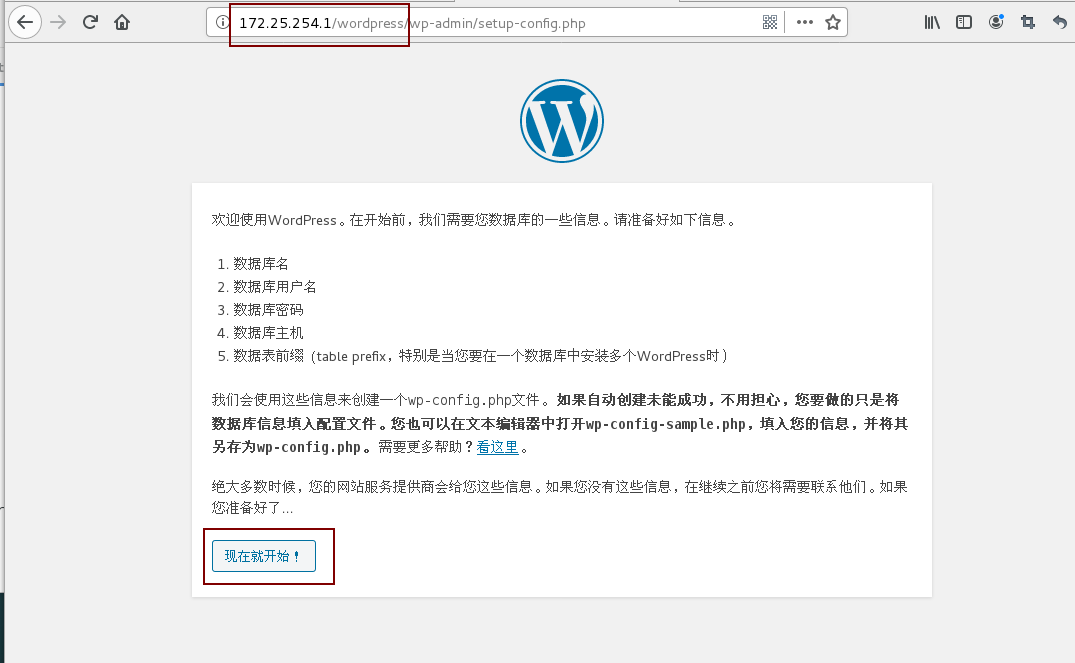This screenshot has height=663, width=1075.
Task: Click the list item 数据库密码
Action: tap(268, 310)
